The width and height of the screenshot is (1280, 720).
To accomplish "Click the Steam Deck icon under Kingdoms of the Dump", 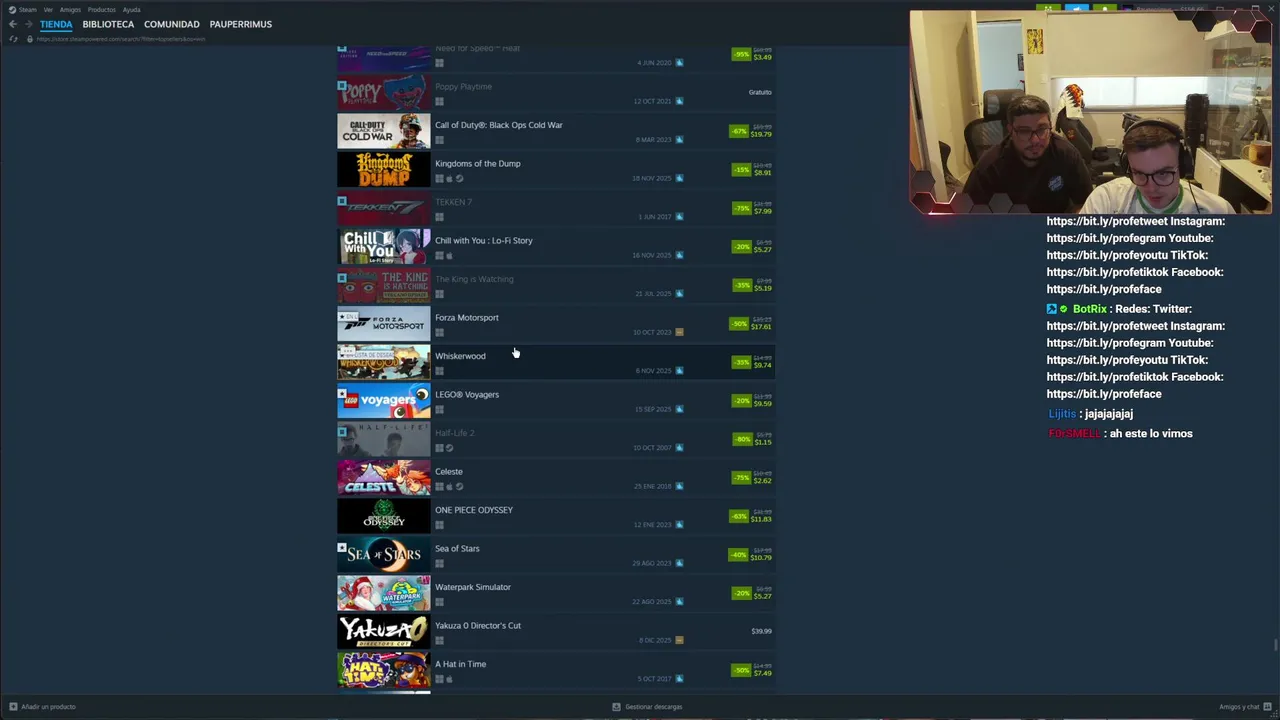I will (x=459, y=178).
